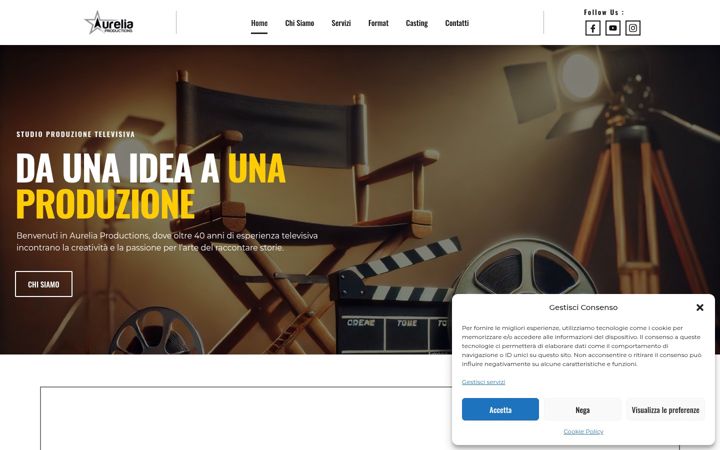Click the Aurelia Productions star logo
The image size is (720, 450).
[109, 23]
